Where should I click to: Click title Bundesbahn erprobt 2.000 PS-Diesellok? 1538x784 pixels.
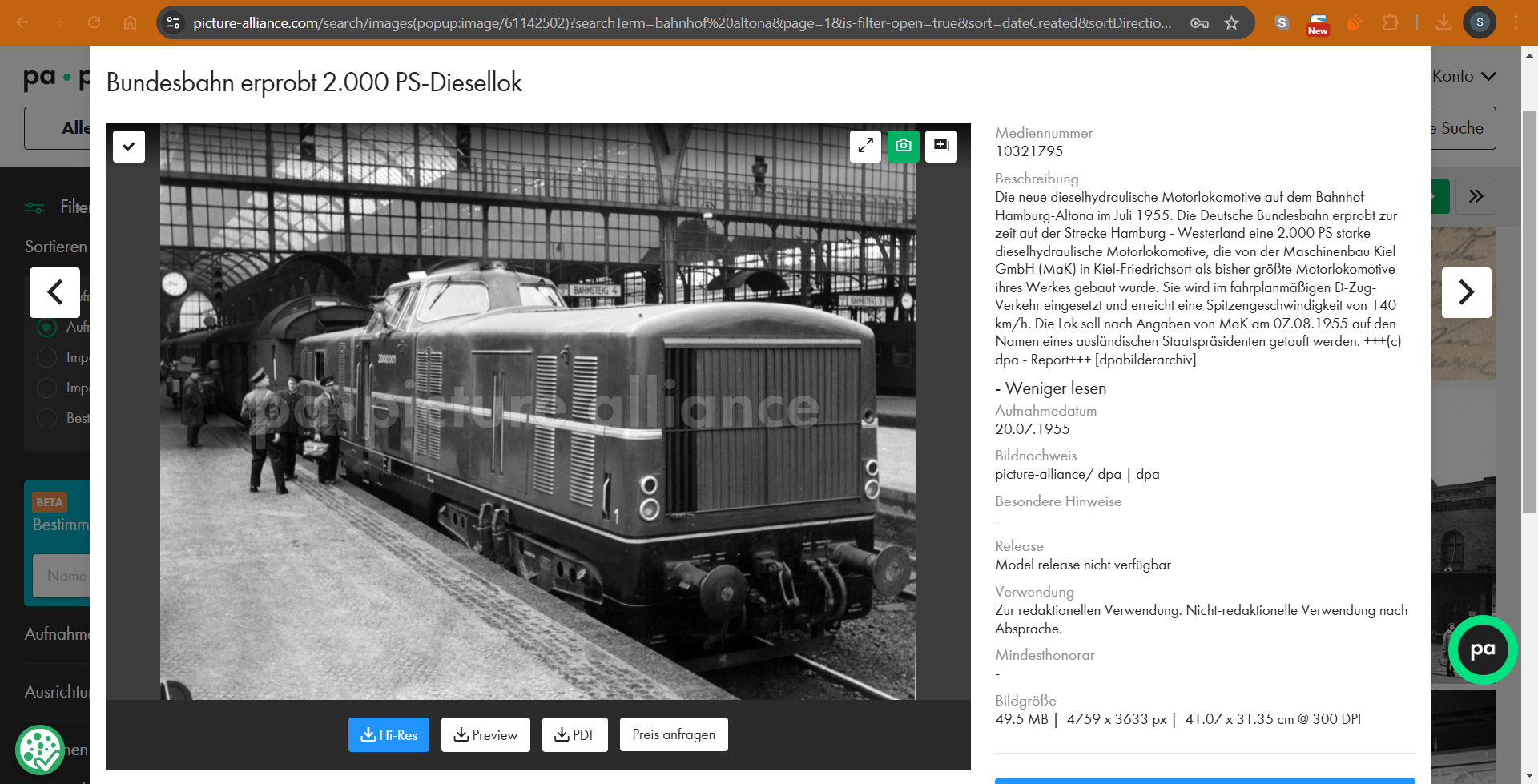click(314, 82)
